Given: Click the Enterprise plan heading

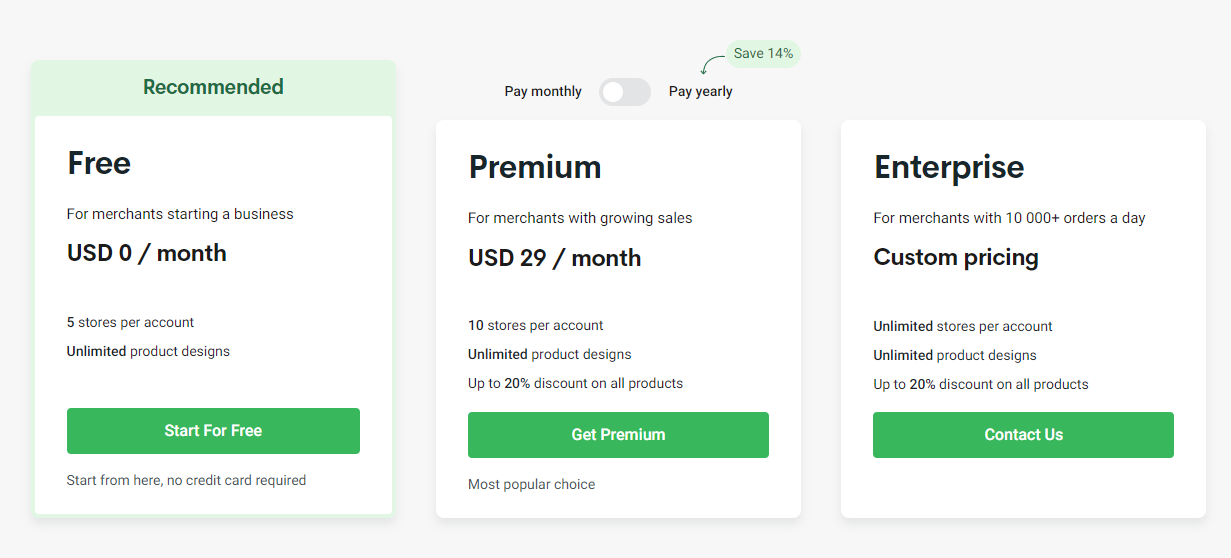Looking at the screenshot, I should 949,167.
